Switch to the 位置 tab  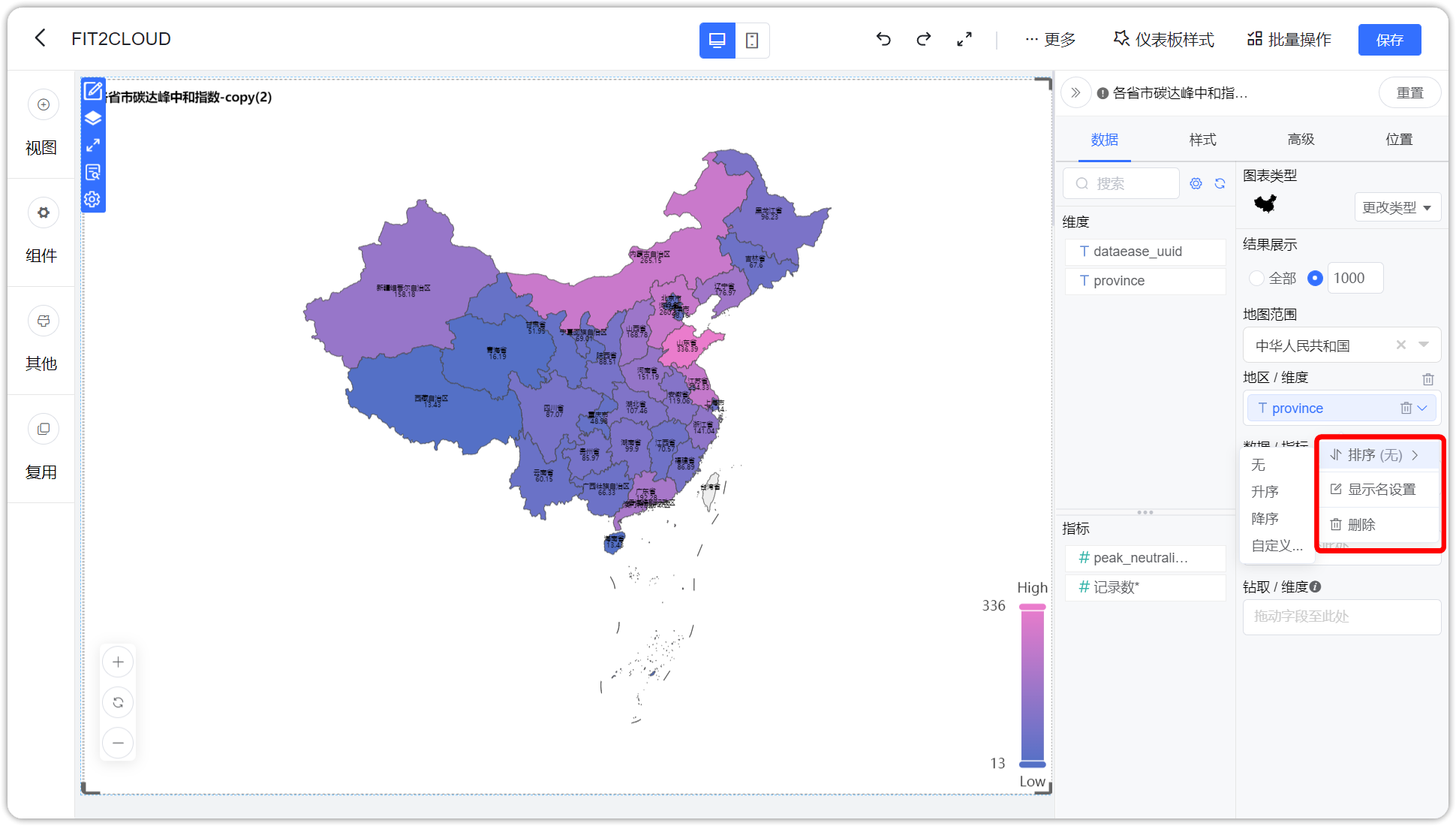pos(1399,140)
